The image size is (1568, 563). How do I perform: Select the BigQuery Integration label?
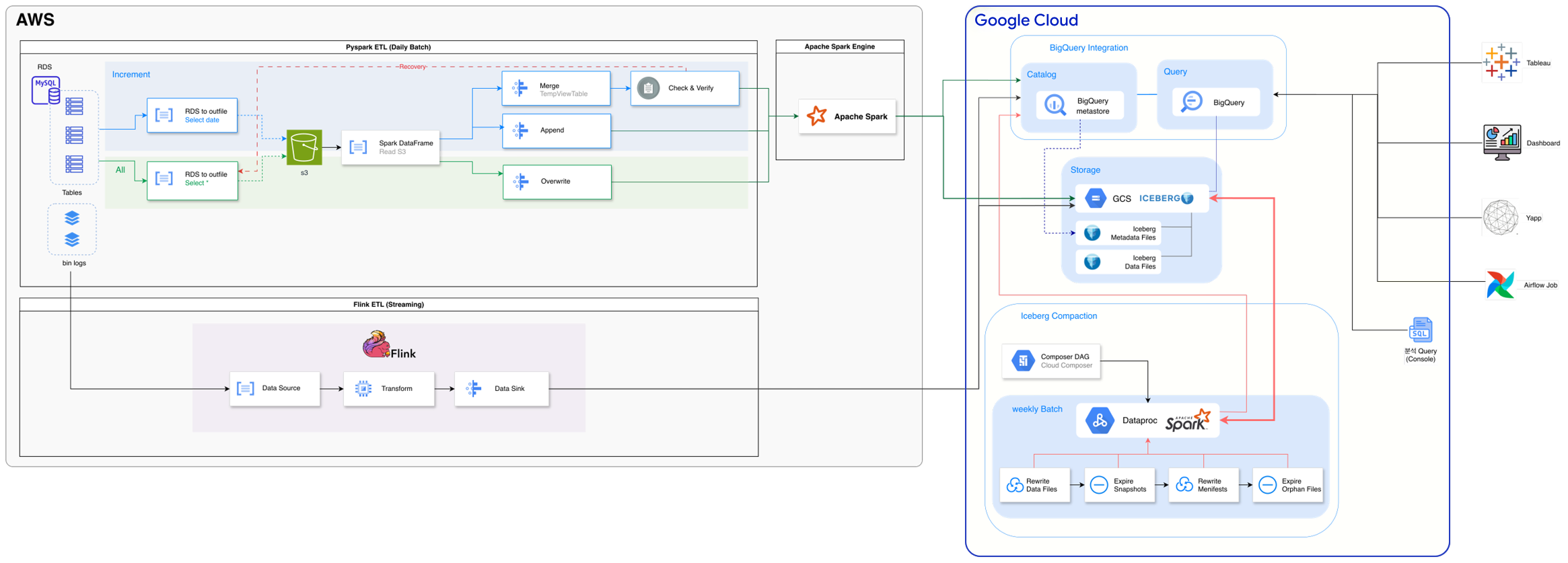point(1089,48)
